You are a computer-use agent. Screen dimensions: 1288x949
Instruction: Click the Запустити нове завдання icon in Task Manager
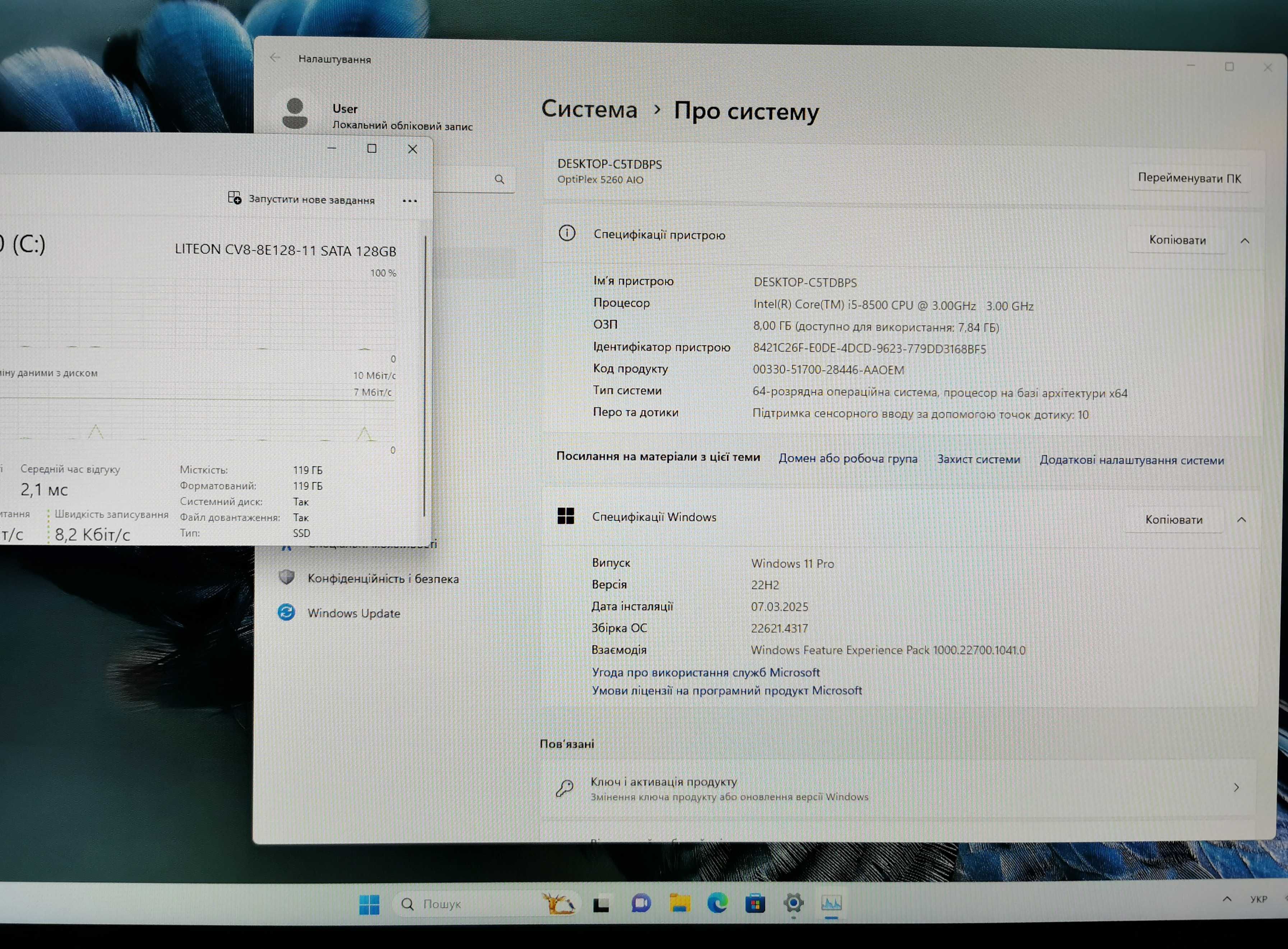pos(235,198)
